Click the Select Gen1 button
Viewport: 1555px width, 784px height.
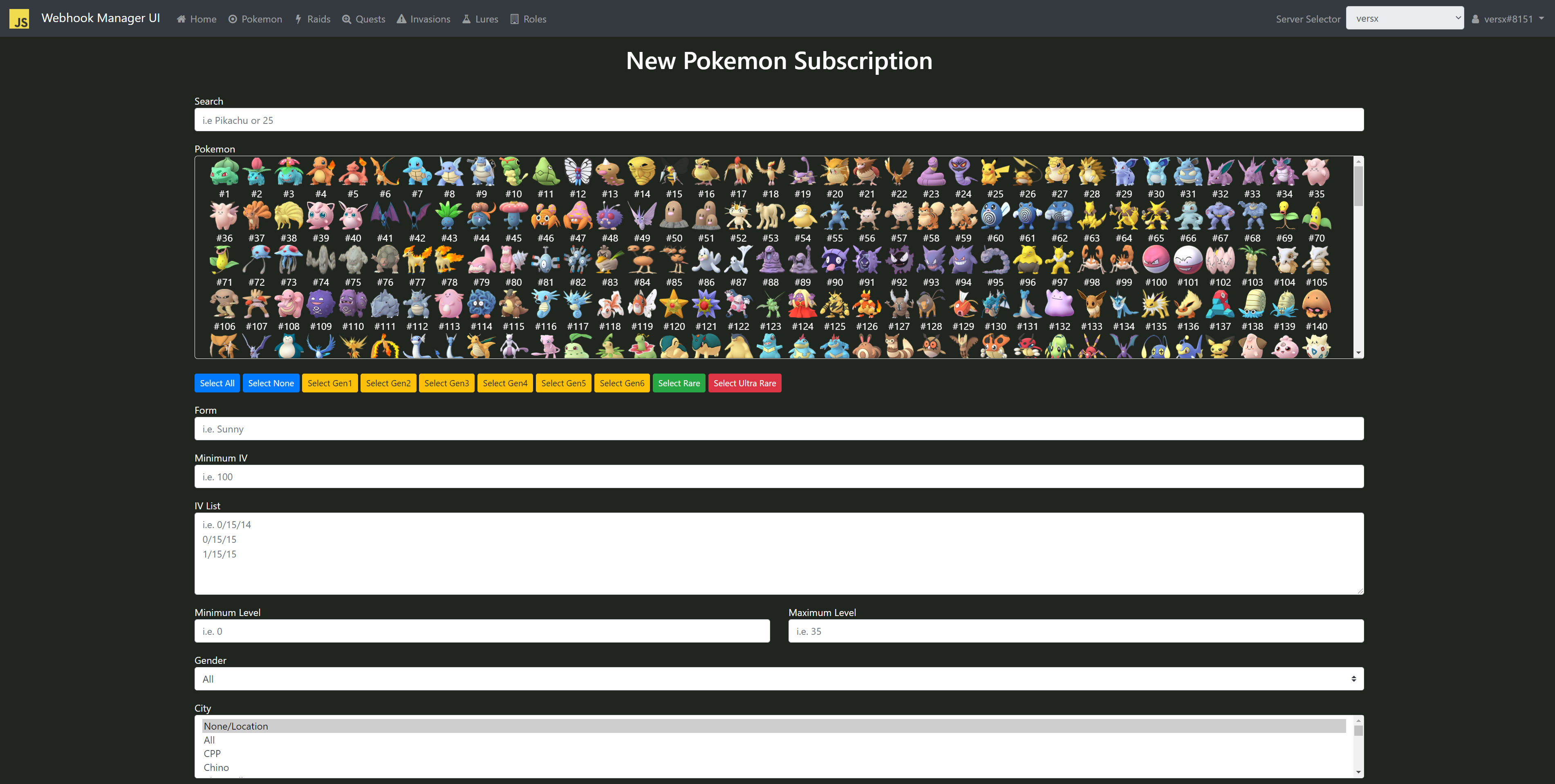click(x=329, y=383)
